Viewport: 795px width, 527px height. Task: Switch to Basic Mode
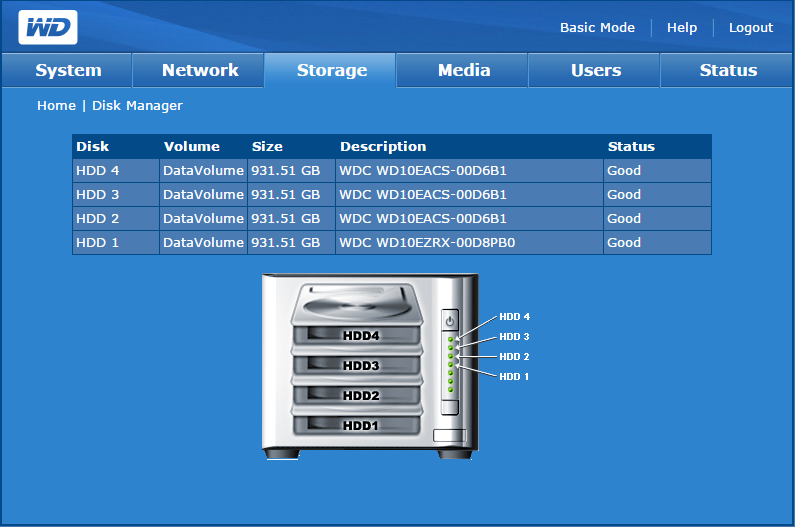pyautogui.click(x=597, y=28)
